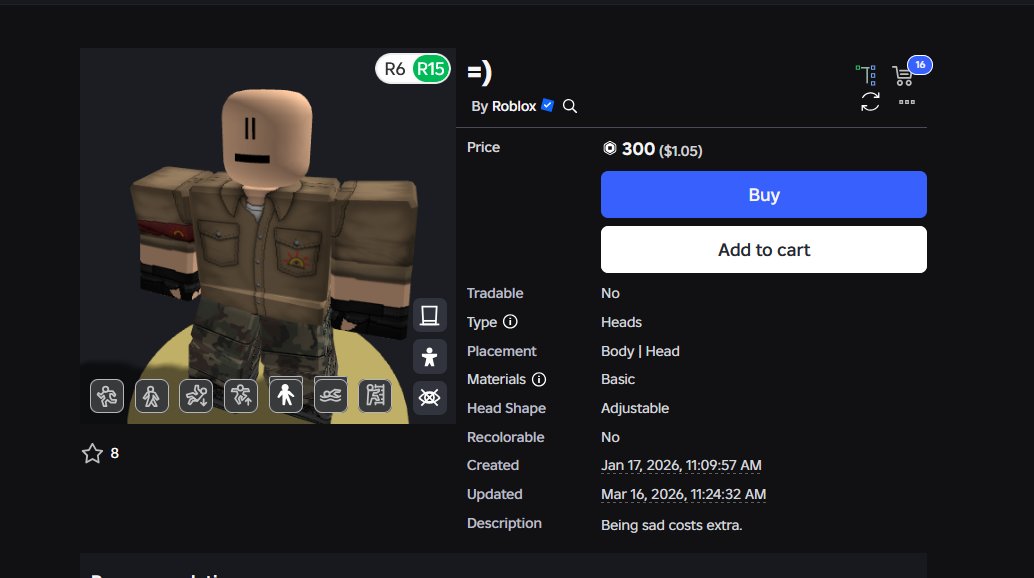Play the run animation preview icon
The image size is (1034, 578).
[107, 396]
